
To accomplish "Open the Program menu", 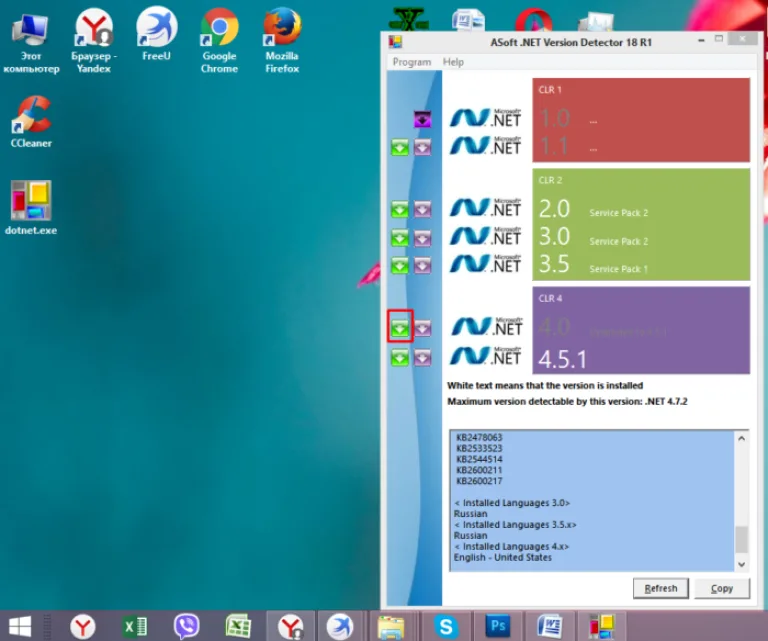I will (412, 62).
